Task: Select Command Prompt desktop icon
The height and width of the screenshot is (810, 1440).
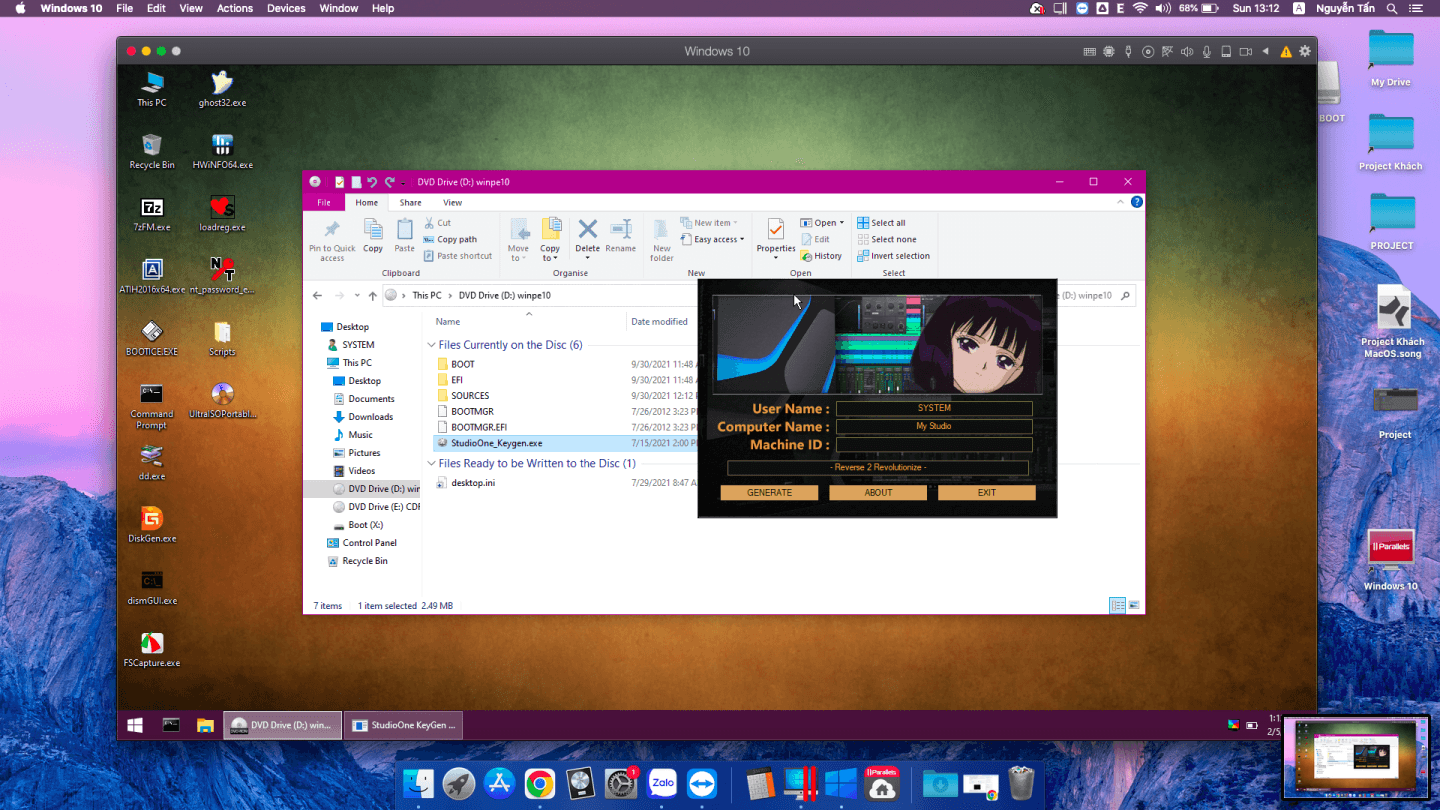Action: [x=152, y=406]
